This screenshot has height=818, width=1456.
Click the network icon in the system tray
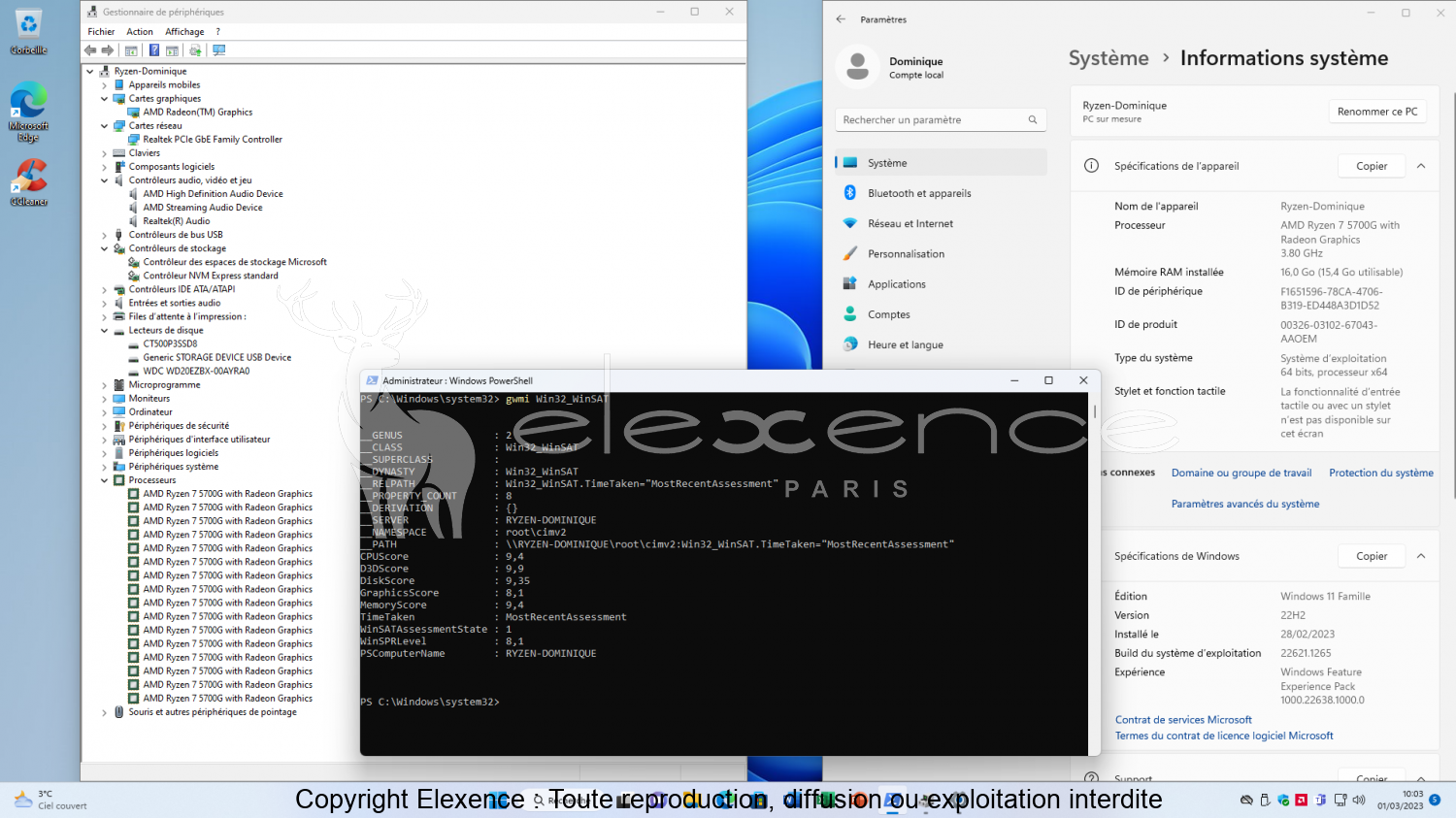point(1340,801)
